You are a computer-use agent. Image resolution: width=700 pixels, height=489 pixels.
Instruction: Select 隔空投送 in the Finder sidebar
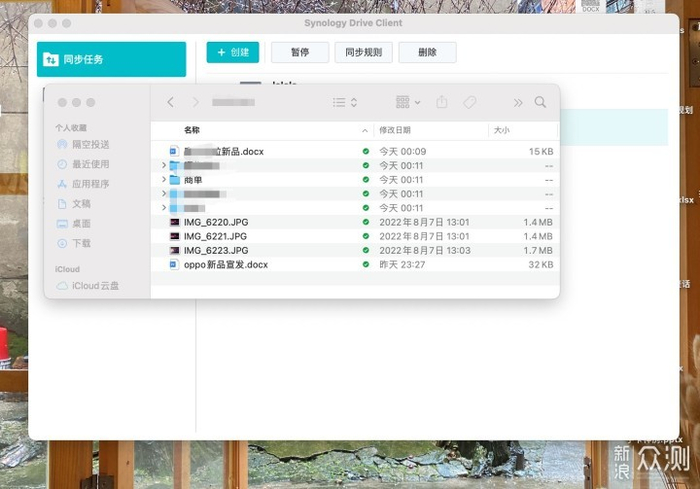83,144
